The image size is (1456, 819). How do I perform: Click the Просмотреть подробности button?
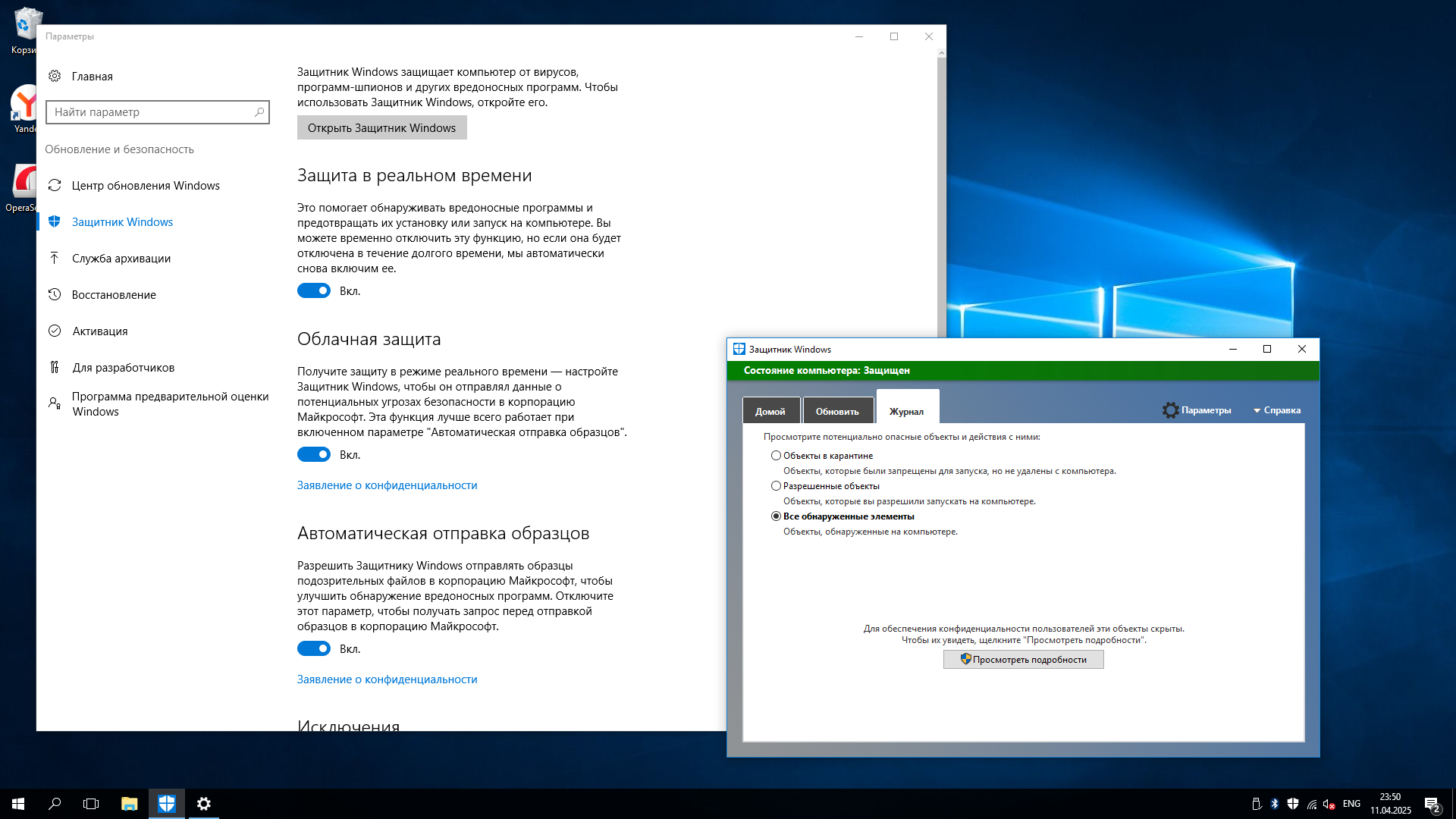pyautogui.click(x=1023, y=660)
